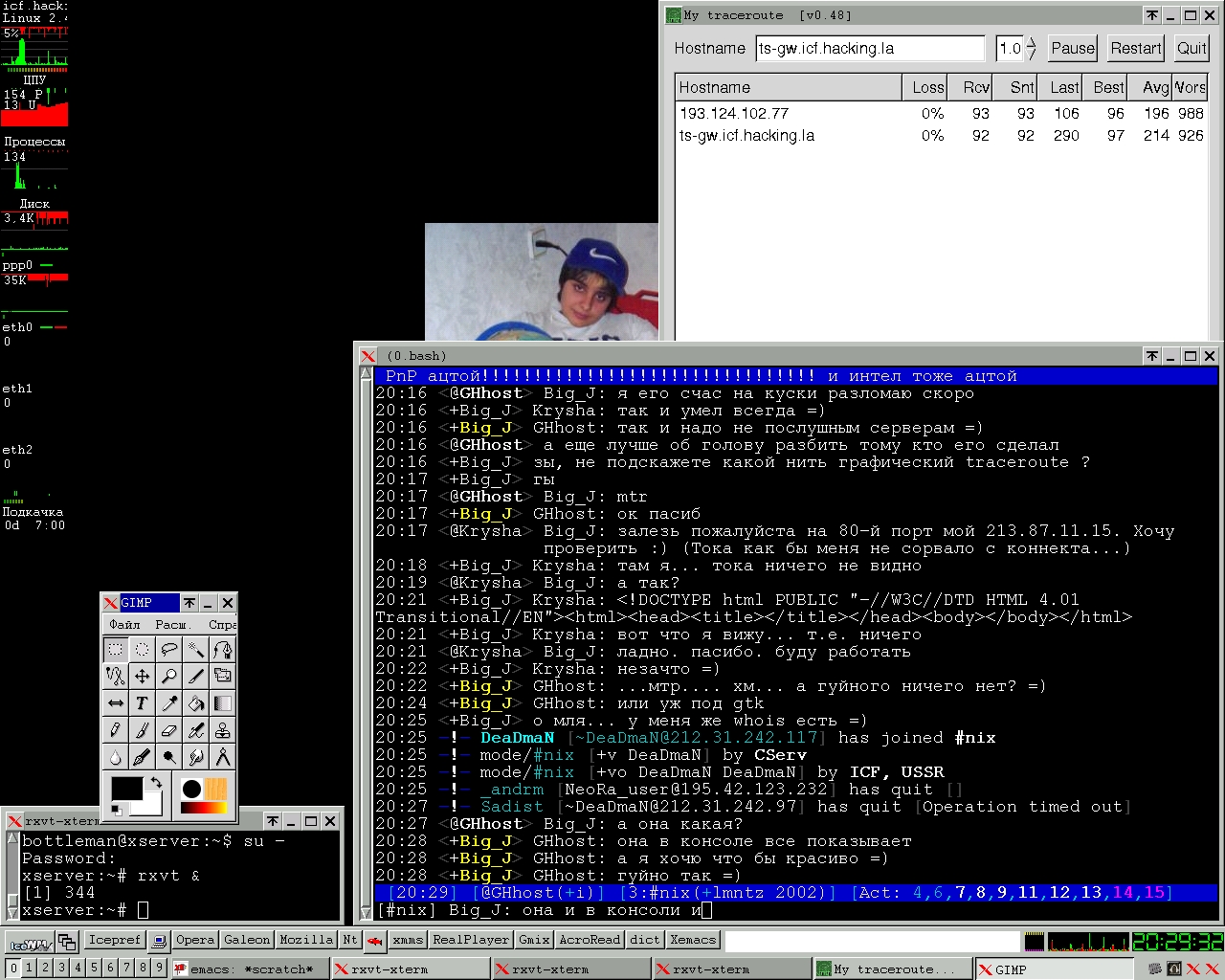The height and width of the screenshot is (980, 1225).
Task: Open the Расш. menu in GIMP
Action: click(171, 624)
